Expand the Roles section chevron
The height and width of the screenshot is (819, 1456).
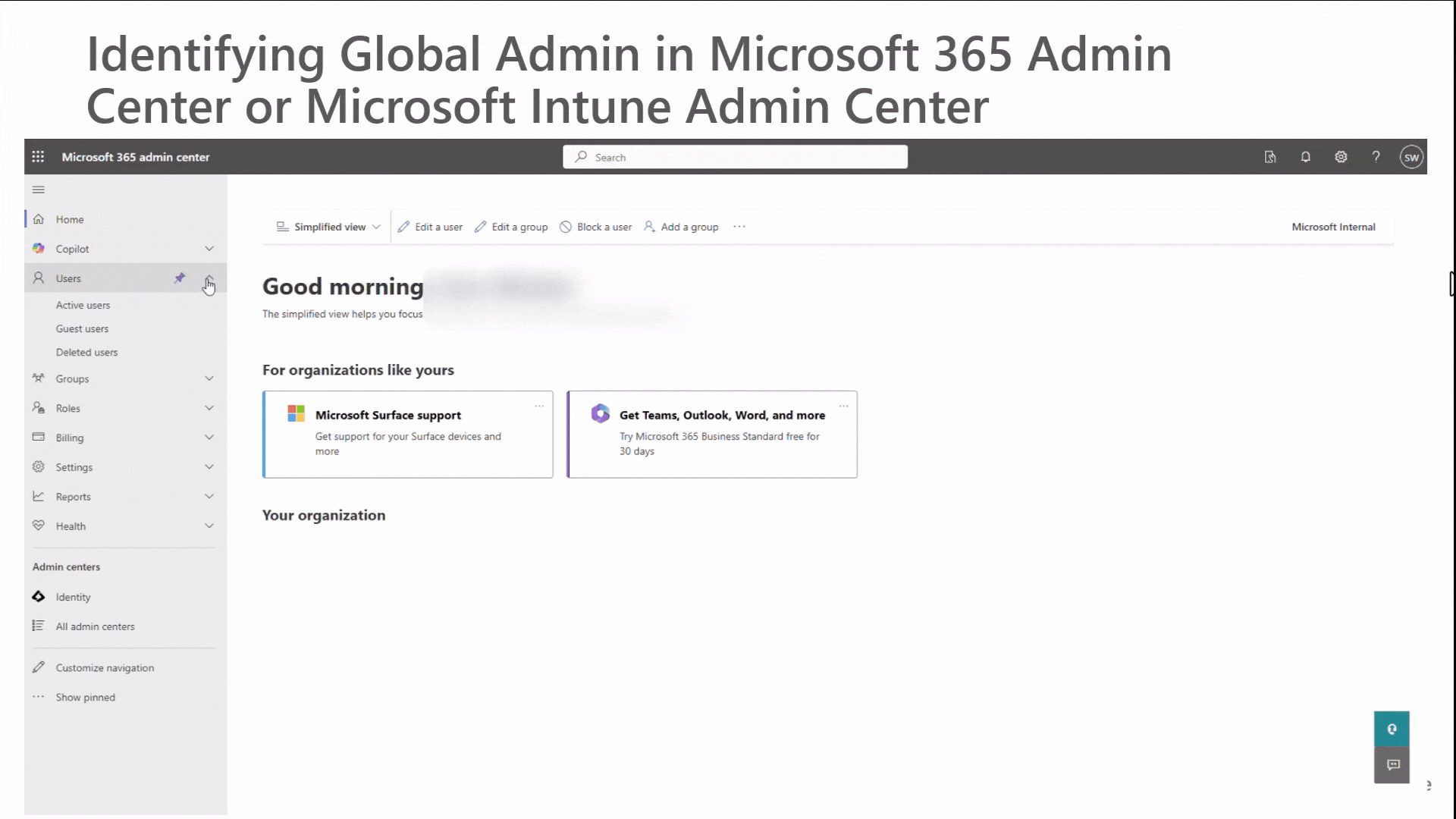coord(209,408)
